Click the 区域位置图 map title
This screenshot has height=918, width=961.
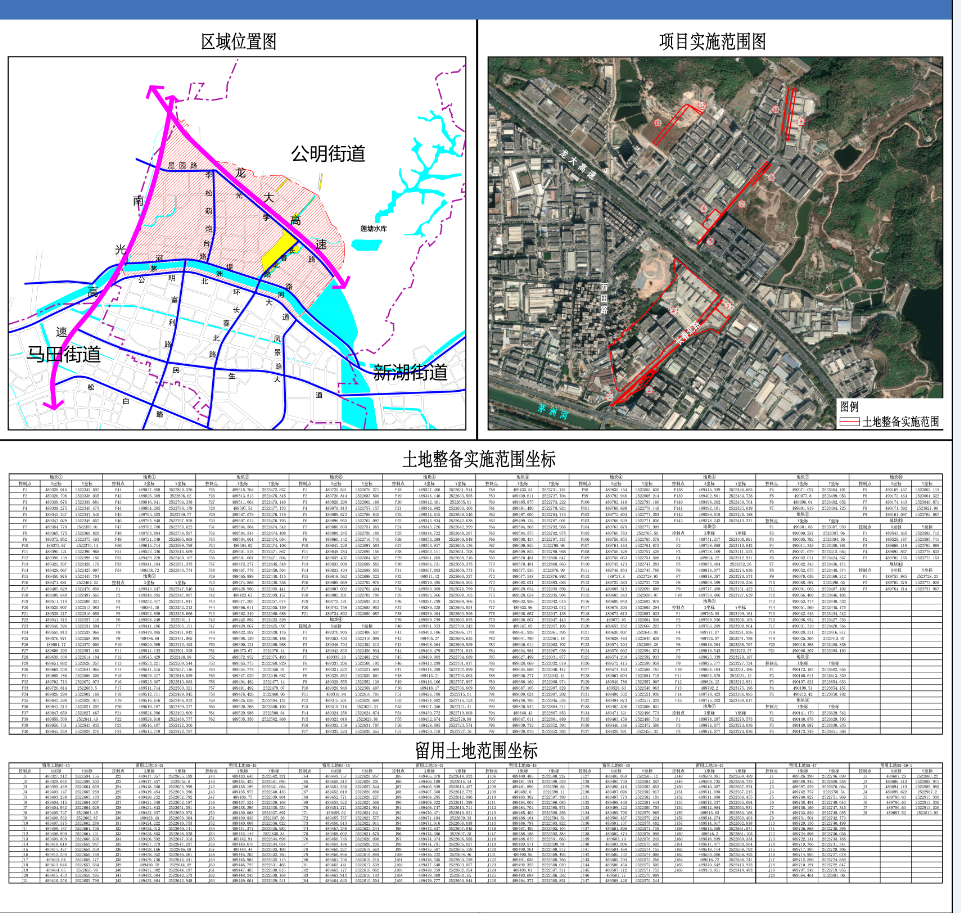238,41
